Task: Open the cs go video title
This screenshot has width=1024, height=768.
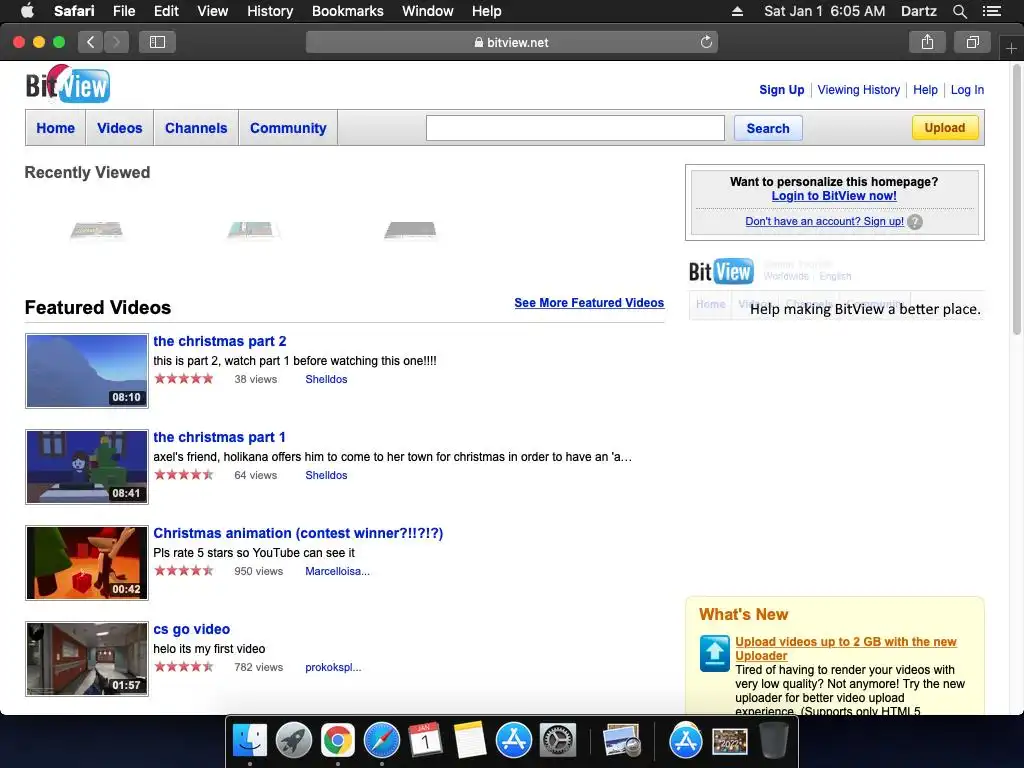Action: 191,629
